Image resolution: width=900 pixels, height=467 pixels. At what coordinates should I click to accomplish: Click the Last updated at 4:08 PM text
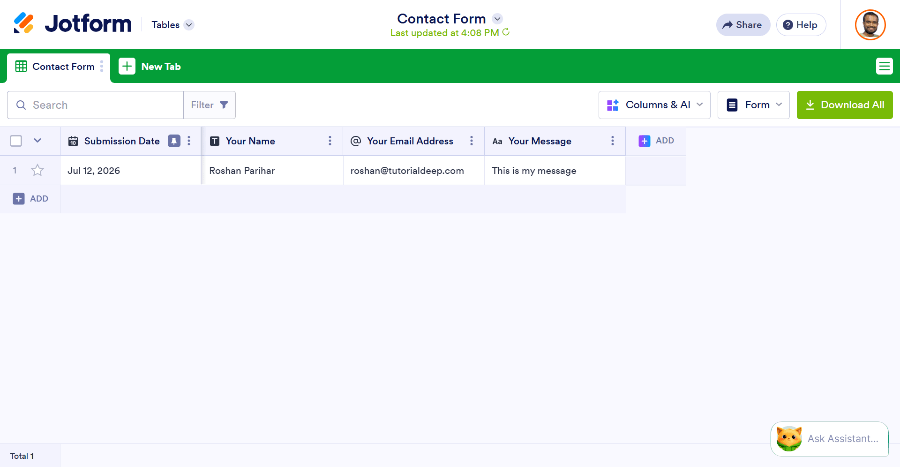click(x=444, y=33)
